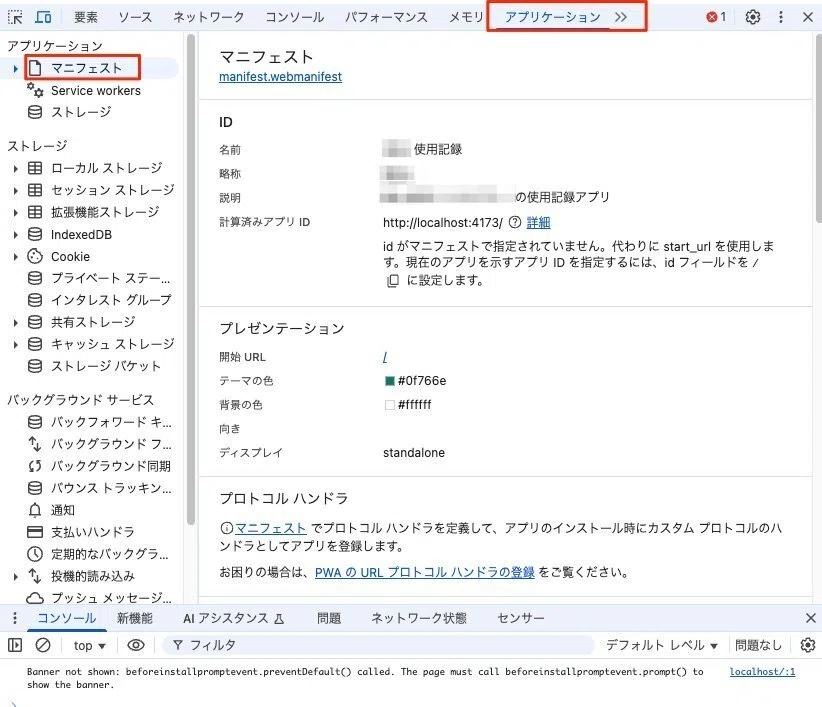Switch to the ソース tab
This screenshot has height=707, width=822.
pos(135,17)
